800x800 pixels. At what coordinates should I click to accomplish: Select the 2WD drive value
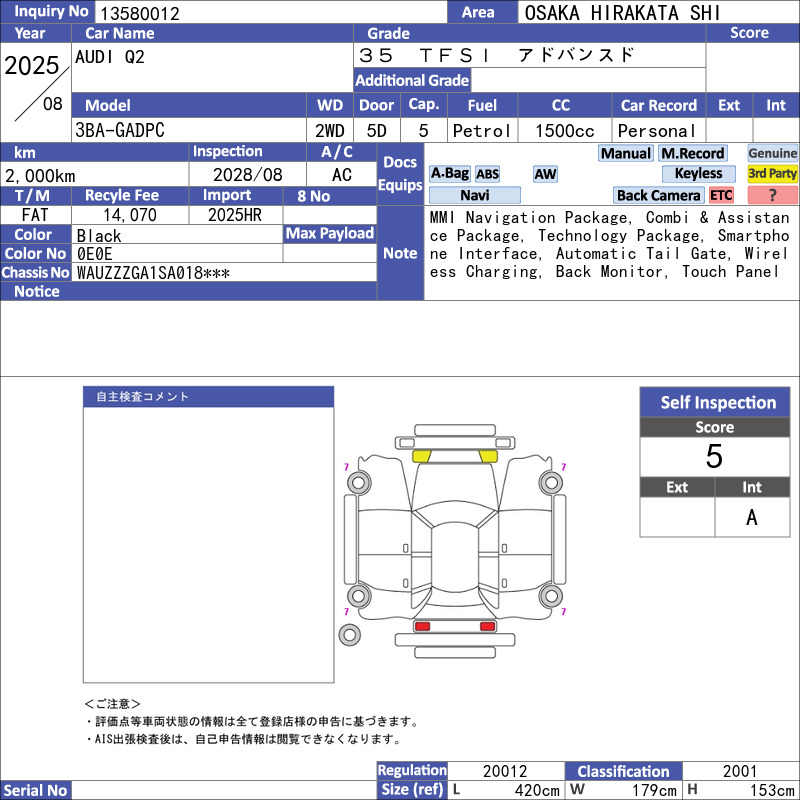[330, 131]
